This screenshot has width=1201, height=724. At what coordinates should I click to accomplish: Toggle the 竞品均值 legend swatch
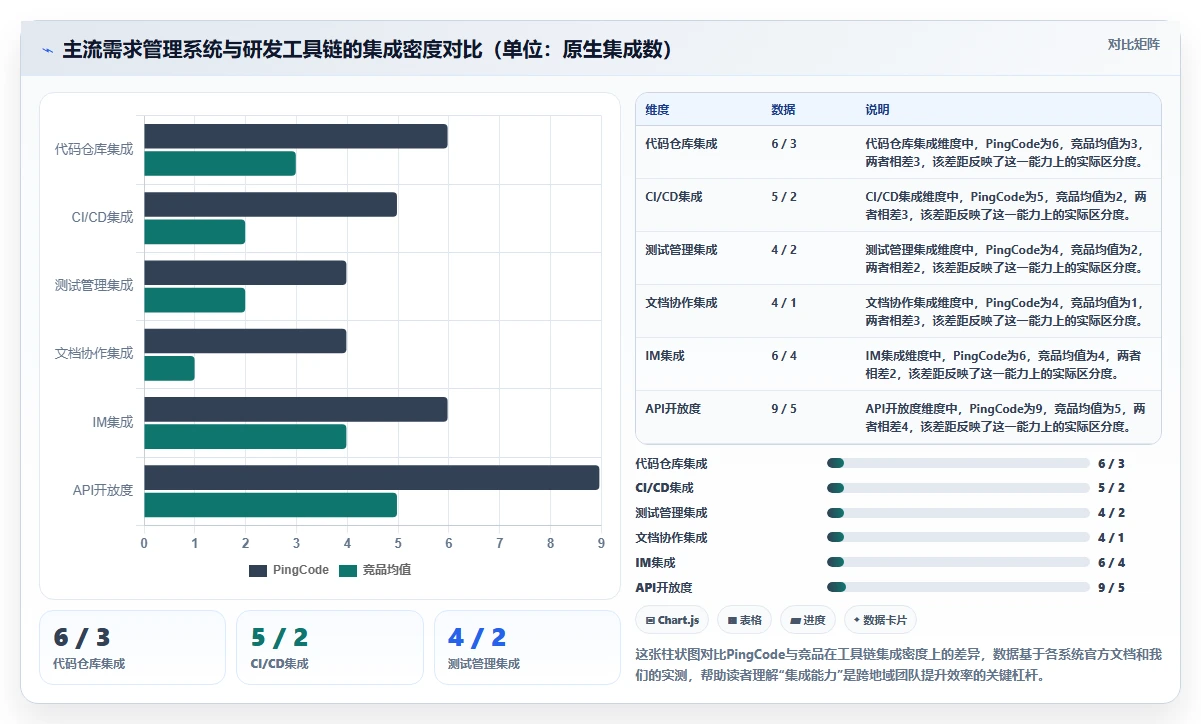[348, 570]
